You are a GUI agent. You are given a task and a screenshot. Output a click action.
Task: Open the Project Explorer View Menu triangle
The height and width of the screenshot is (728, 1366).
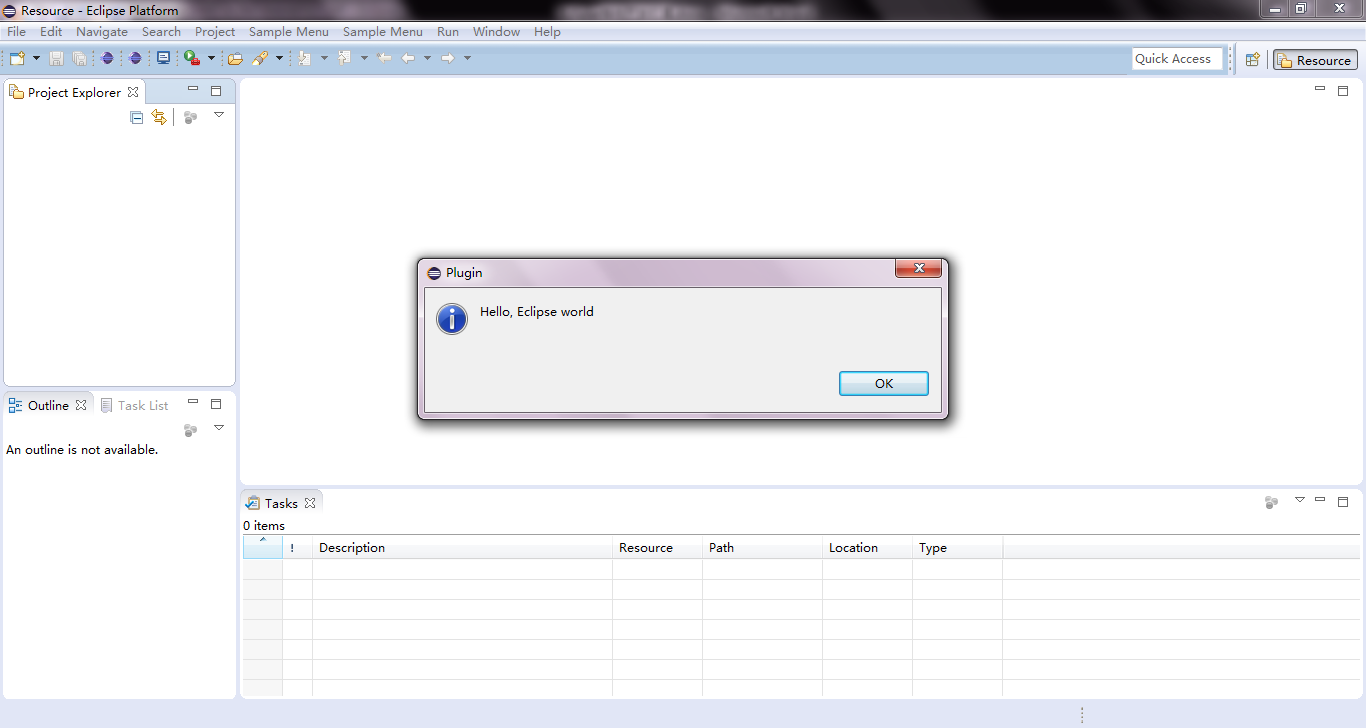(219, 115)
